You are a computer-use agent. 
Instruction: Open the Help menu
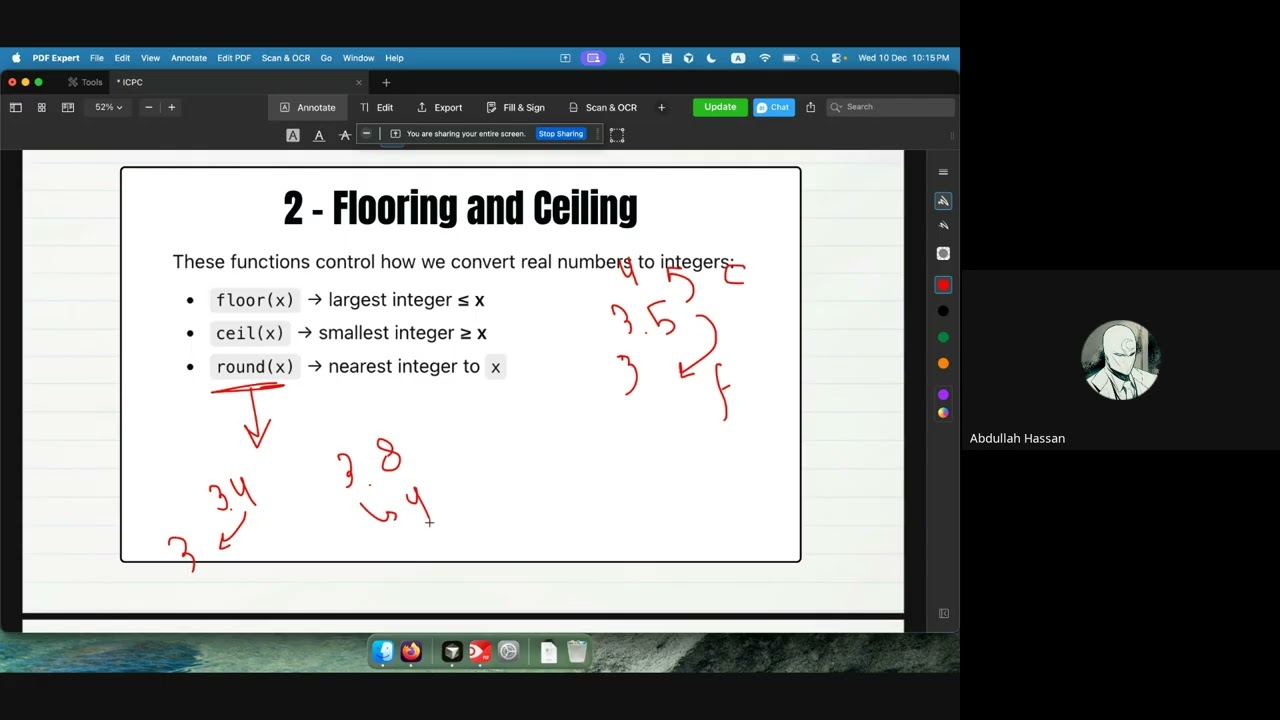tap(394, 58)
